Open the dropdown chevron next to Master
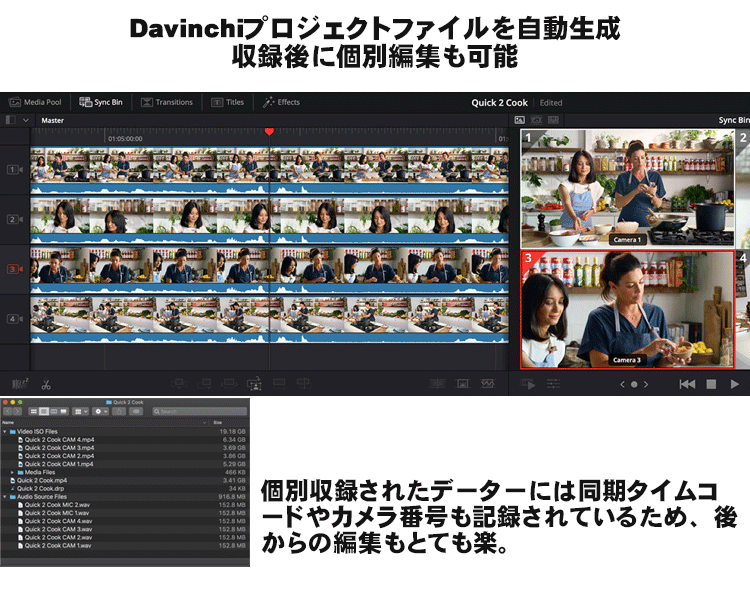750x595 pixels. coord(26,120)
